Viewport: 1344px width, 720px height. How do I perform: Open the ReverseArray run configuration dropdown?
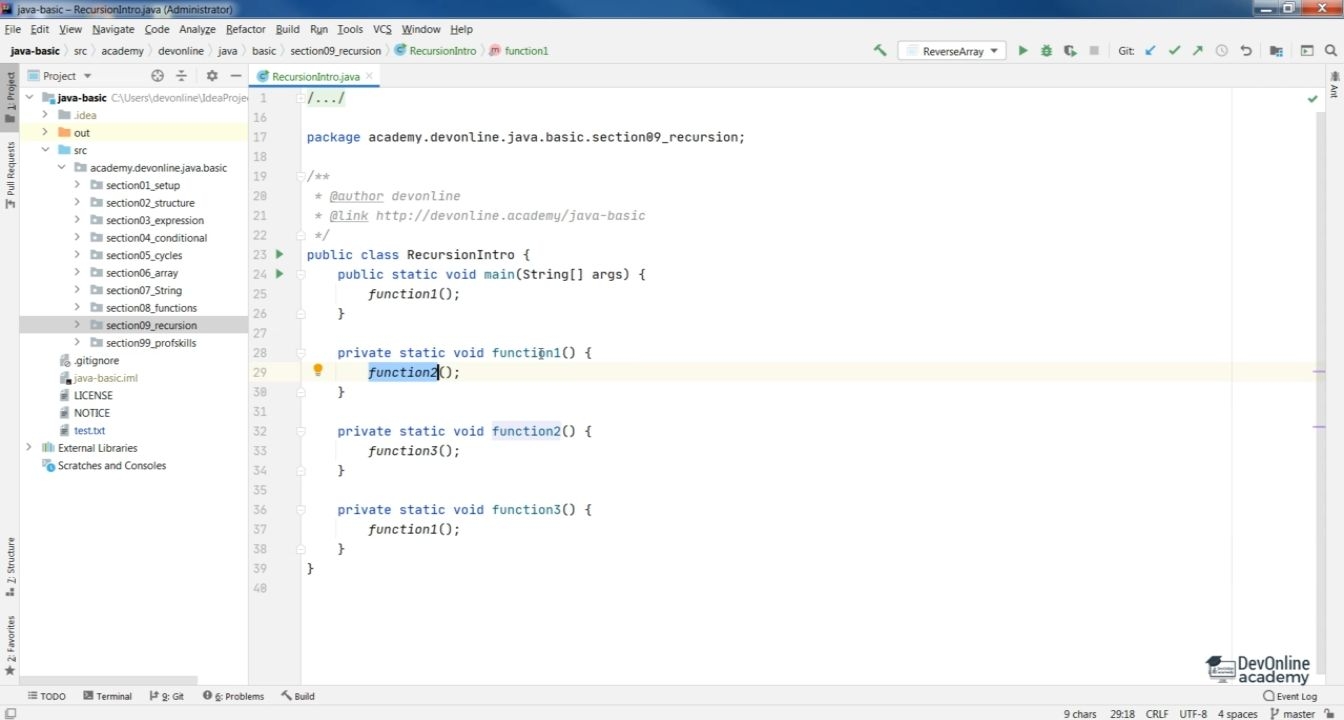point(952,51)
